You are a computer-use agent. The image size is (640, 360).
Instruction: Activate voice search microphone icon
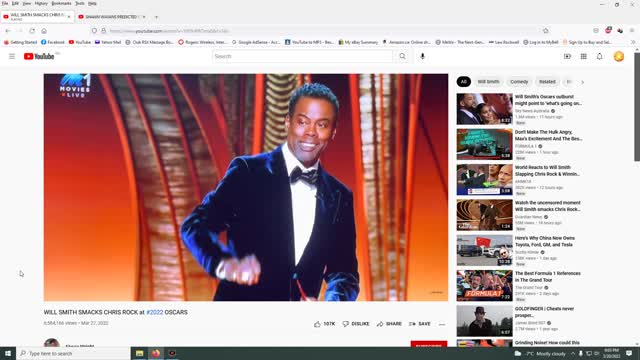click(422, 56)
